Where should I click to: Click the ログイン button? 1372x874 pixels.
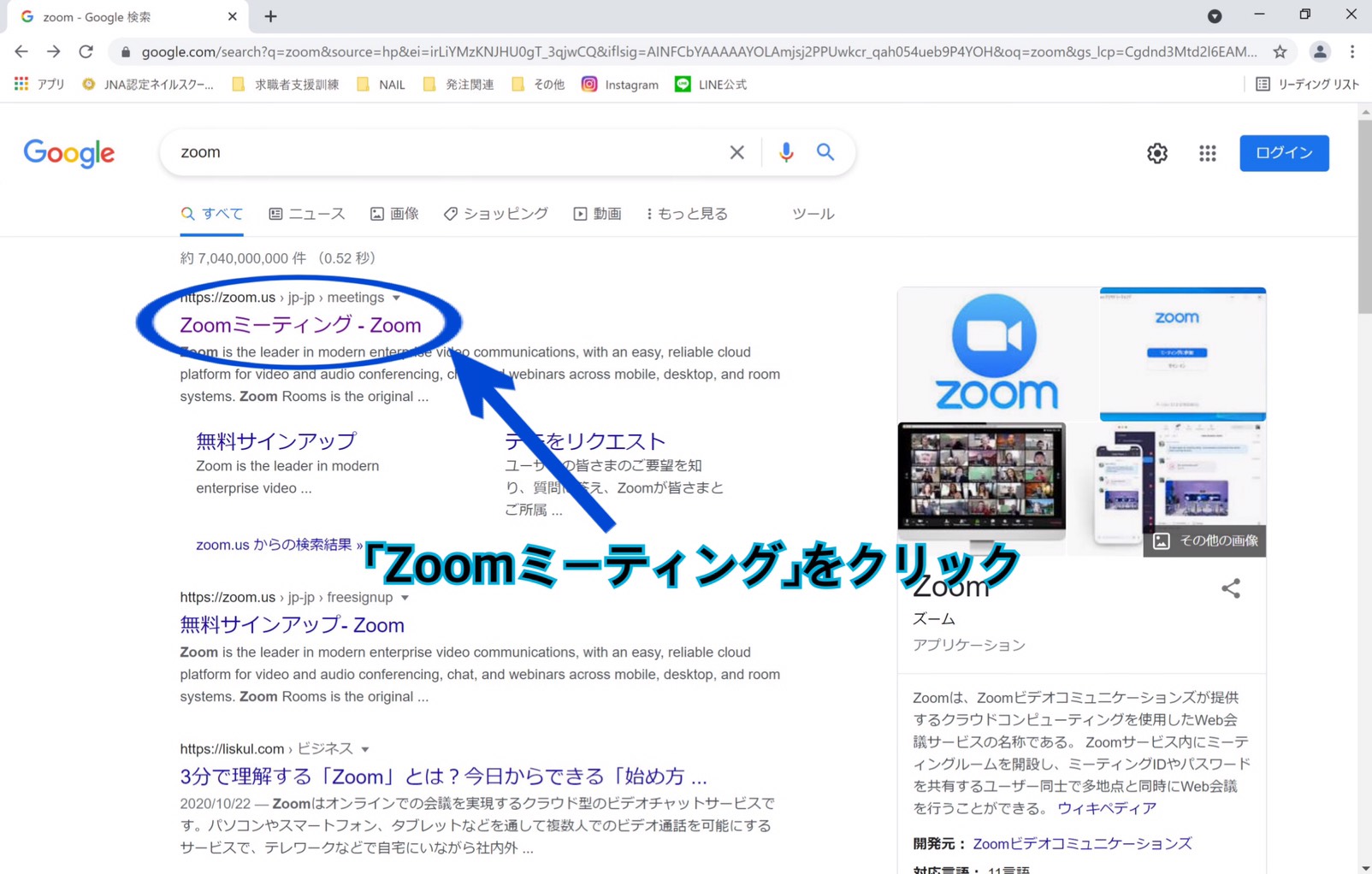pos(1284,153)
